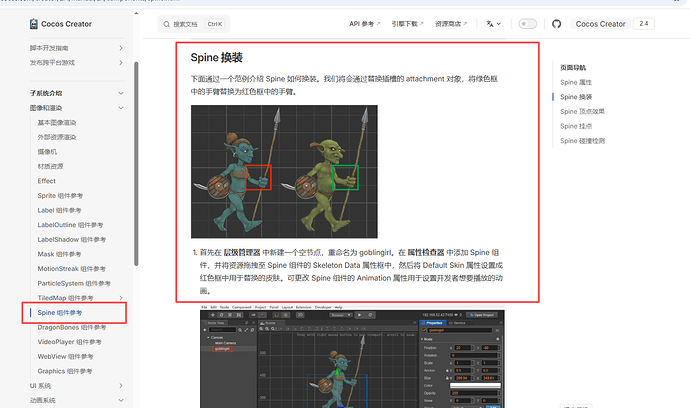Click the 页面导航 heading text
690x408 pixels.
573,68
